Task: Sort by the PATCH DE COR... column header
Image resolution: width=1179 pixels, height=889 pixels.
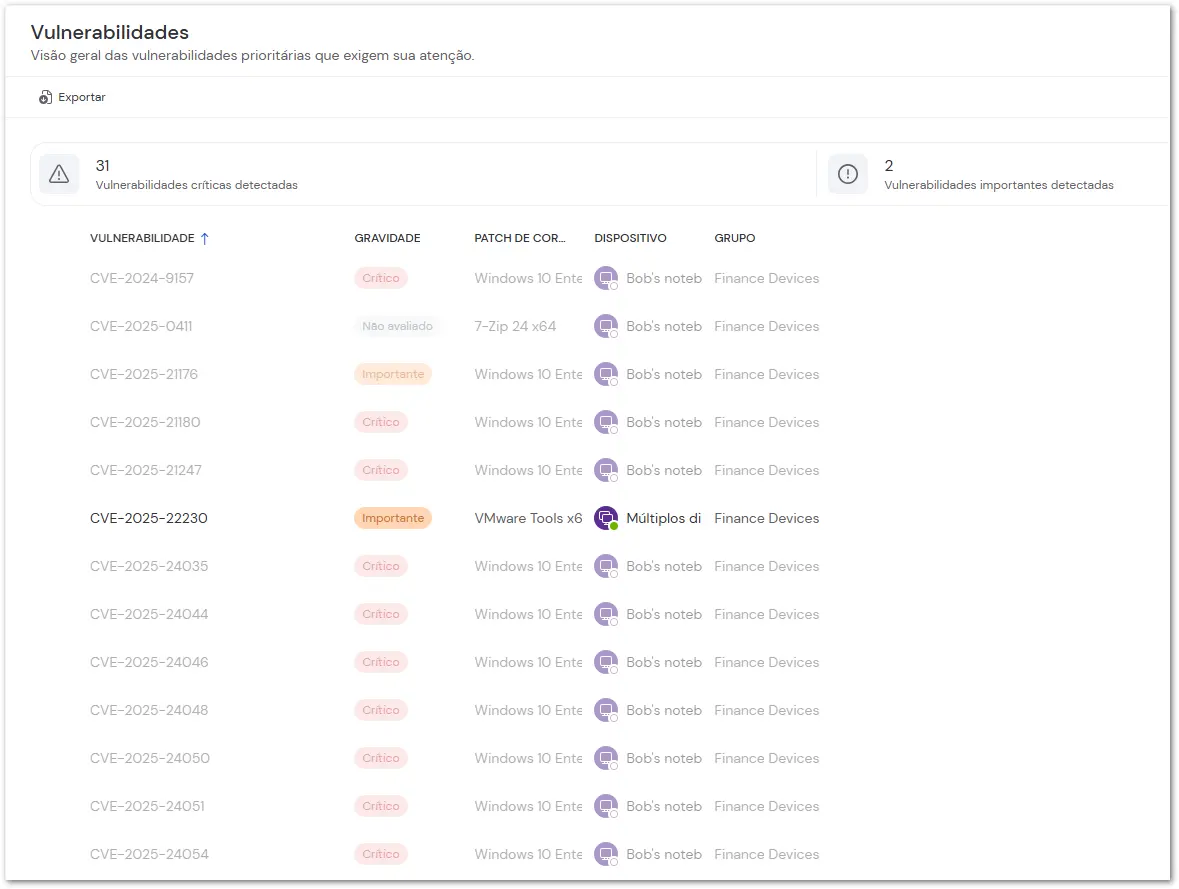Action: point(520,238)
